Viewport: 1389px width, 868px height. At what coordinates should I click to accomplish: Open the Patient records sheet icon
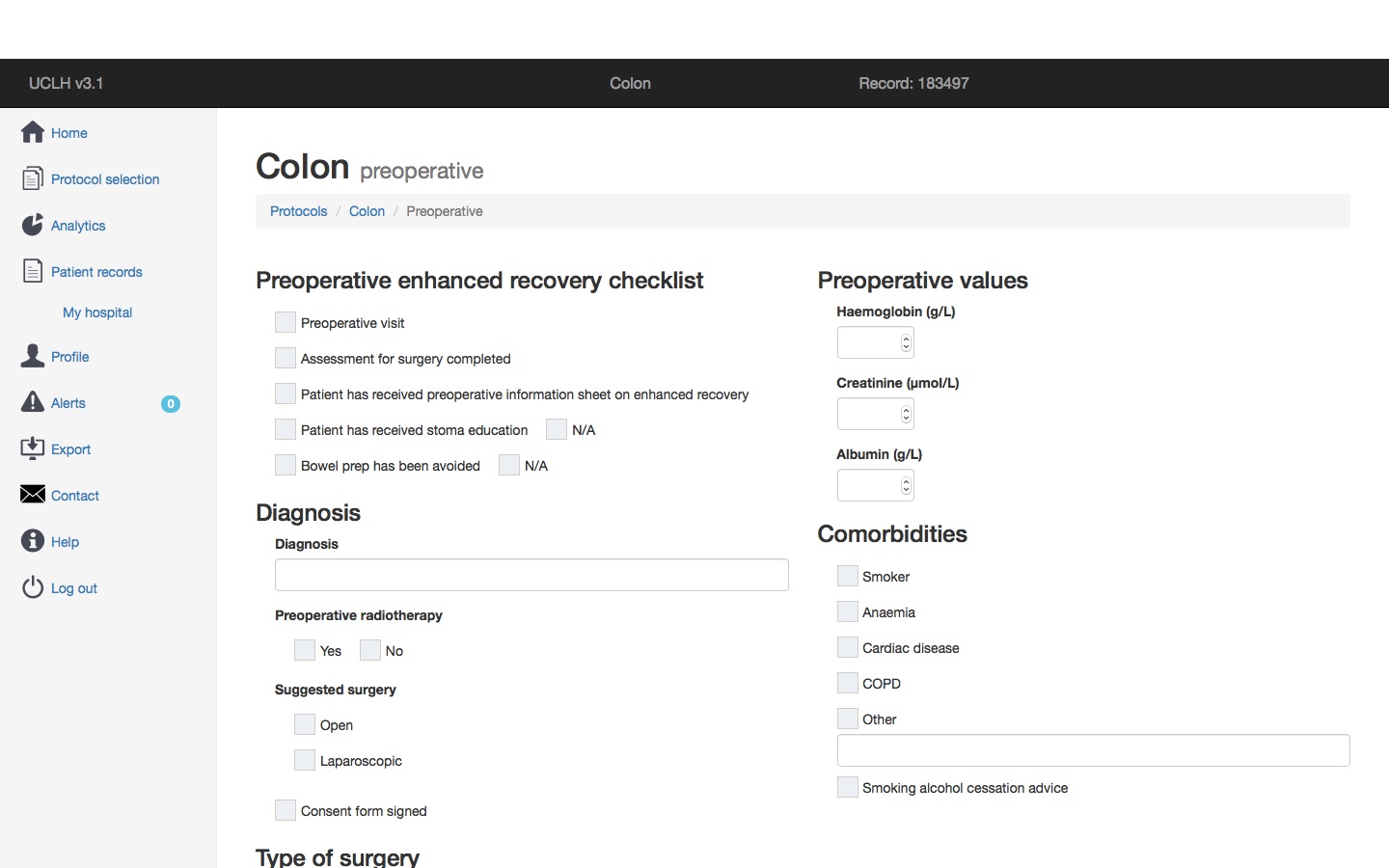click(33, 271)
